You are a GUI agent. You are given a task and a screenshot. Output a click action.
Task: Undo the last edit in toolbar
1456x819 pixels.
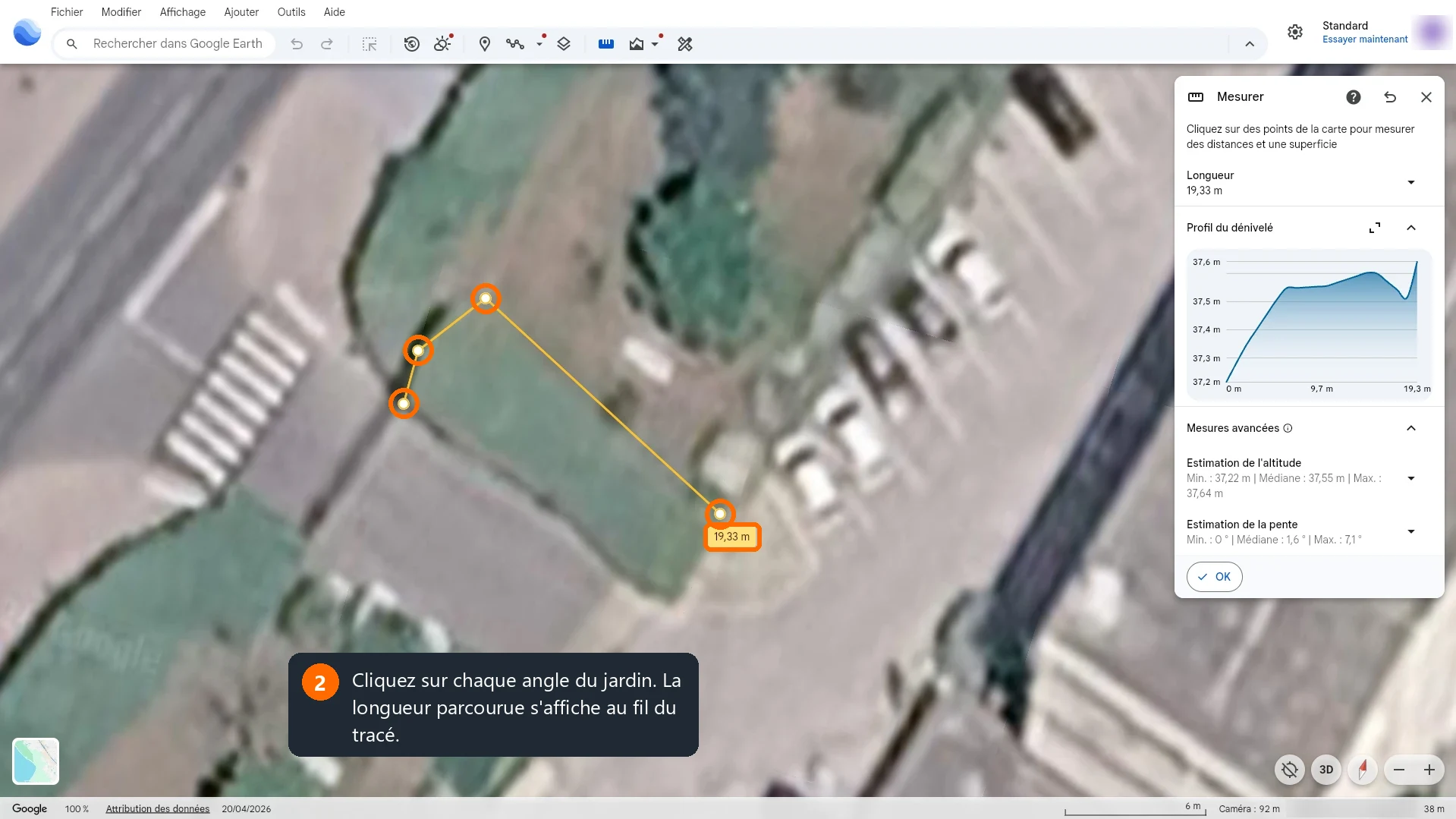tap(297, 44)
